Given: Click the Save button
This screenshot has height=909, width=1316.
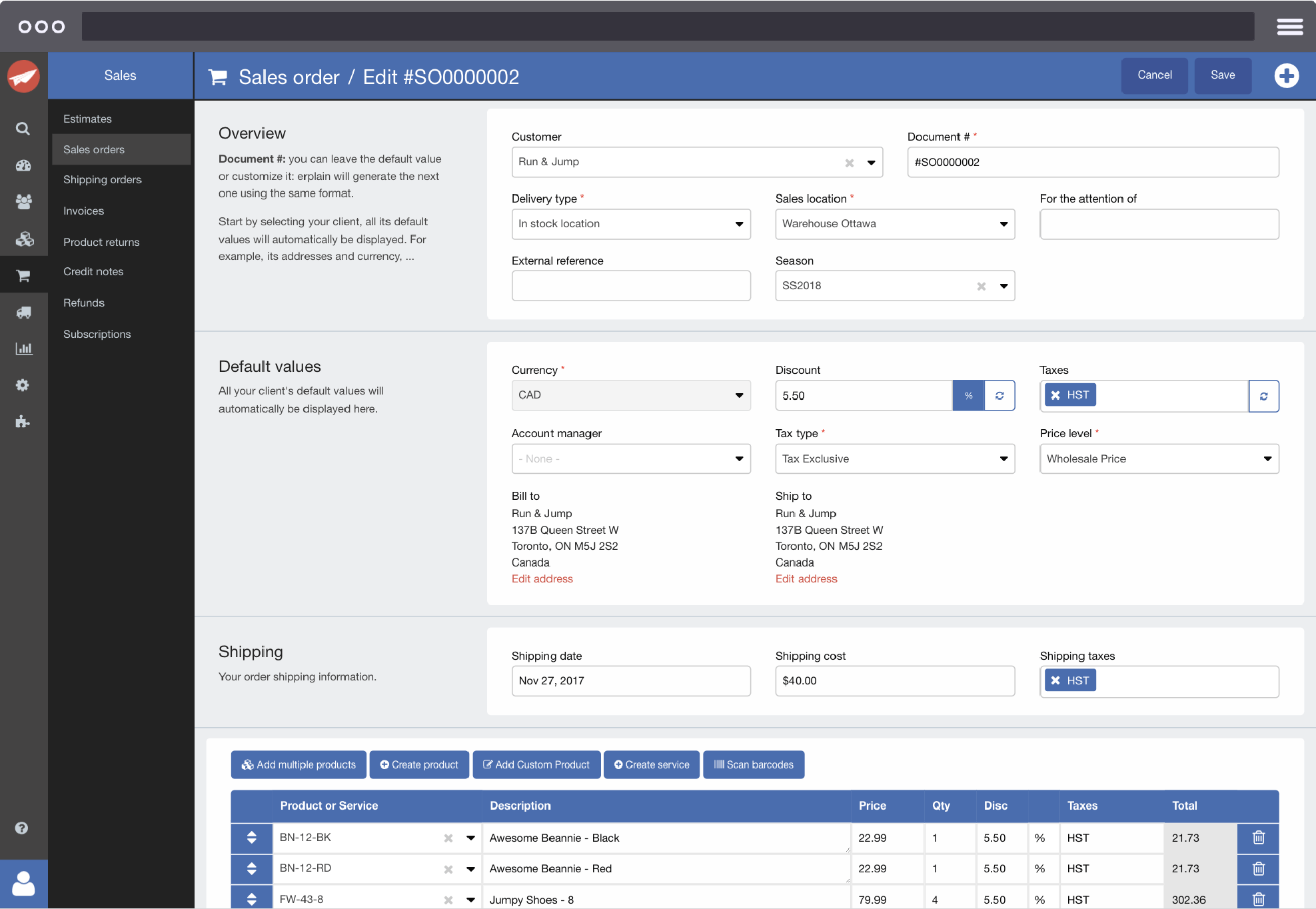Looking at the screenshot, I should [1222, 75].
